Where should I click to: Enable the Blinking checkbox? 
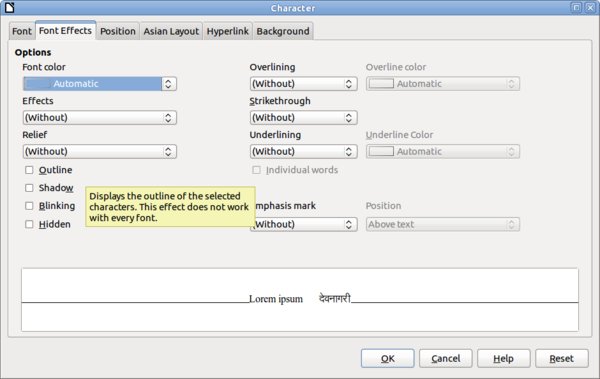click(x=29, y=206)
